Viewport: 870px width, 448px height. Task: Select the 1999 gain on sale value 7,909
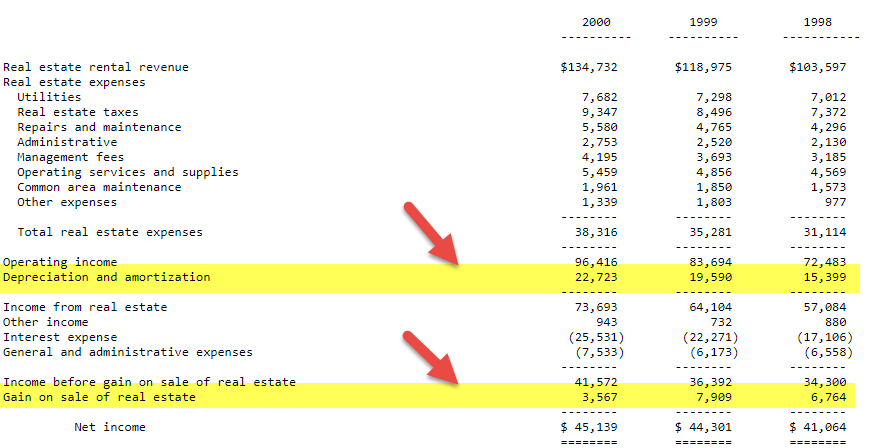(720, 397)
